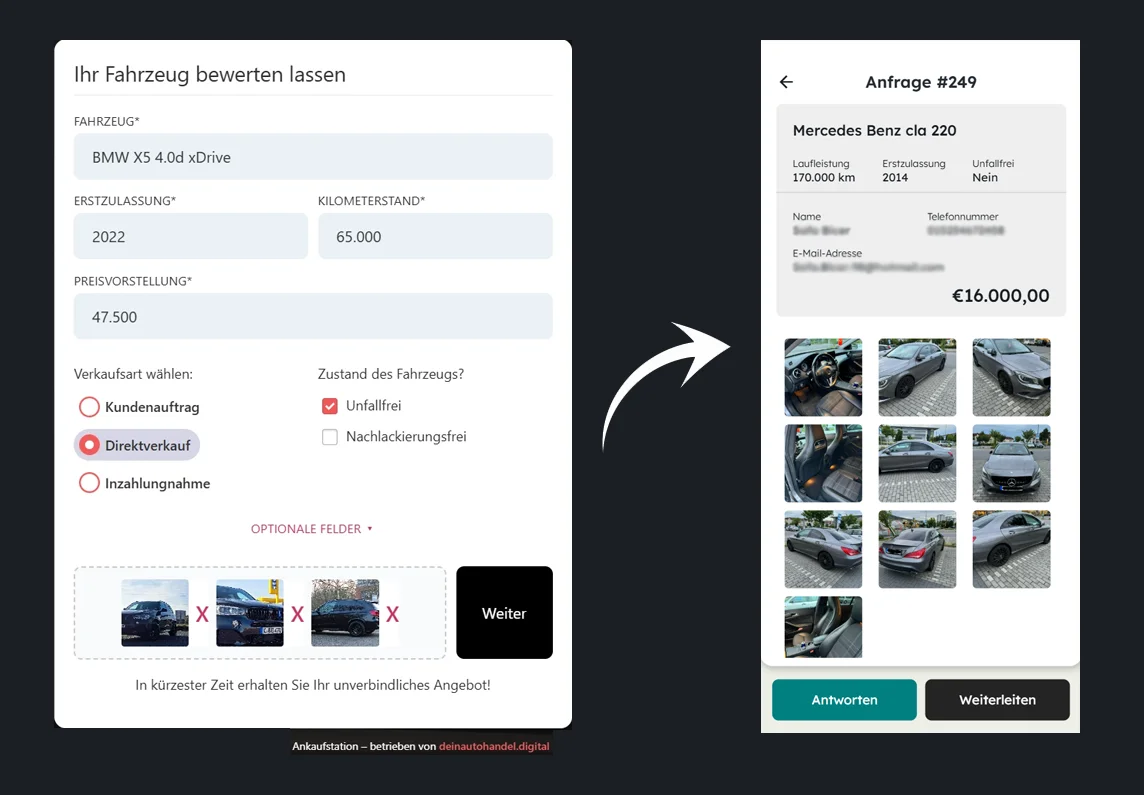This screenshot has width=1144, height=795.
Task: Open the front-view Mercedes thumbnail in the second row
Action: [1011, 463]
